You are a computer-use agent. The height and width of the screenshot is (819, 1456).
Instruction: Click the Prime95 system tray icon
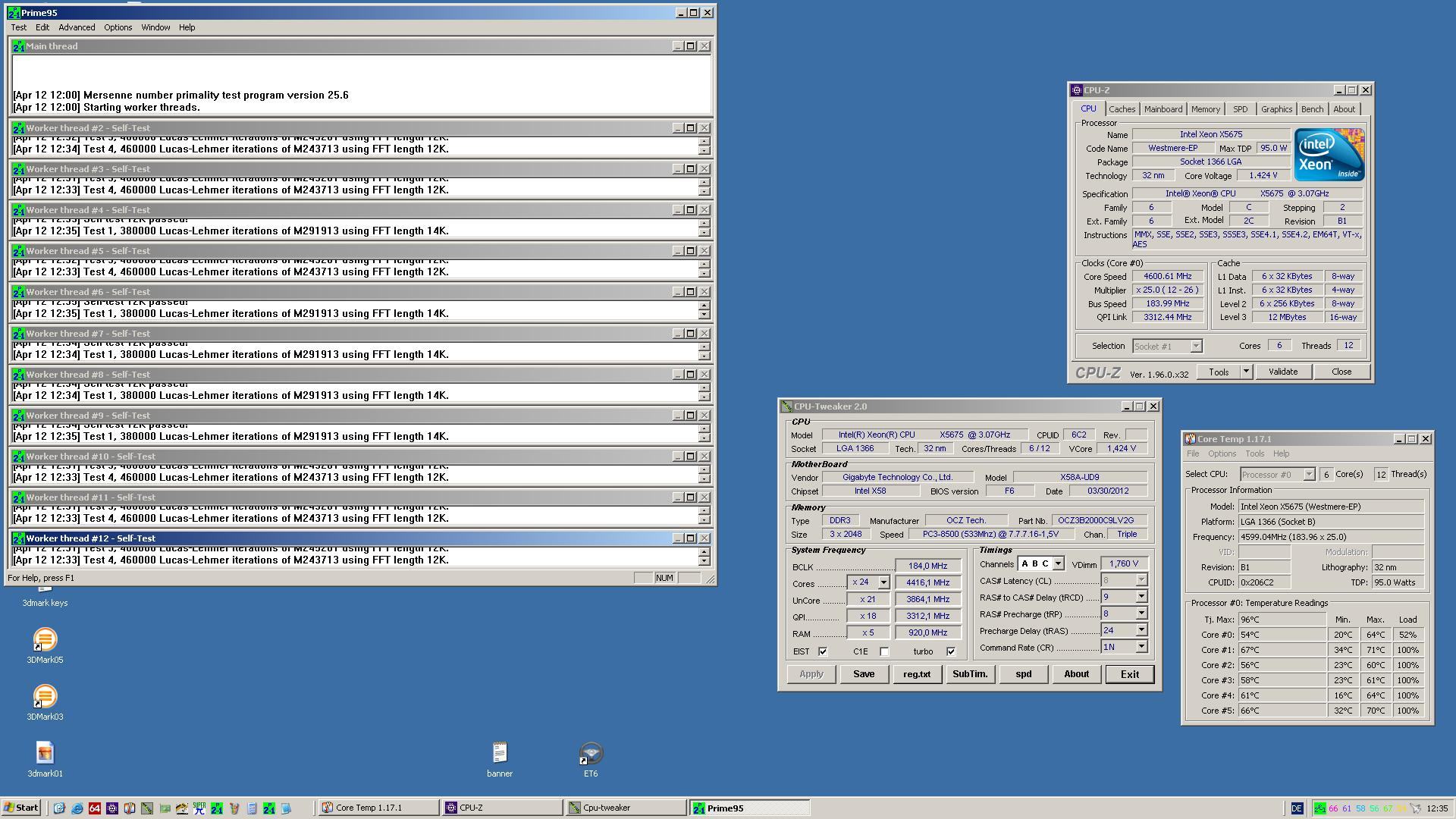pos(1320,808)
